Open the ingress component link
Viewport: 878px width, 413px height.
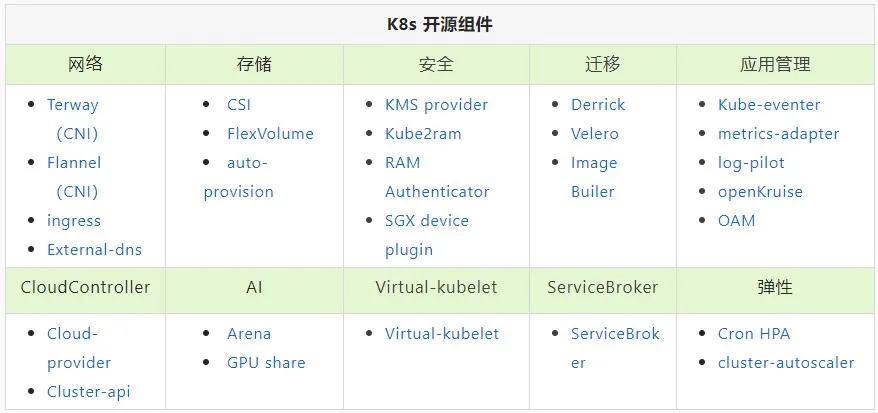pos(74,221)
